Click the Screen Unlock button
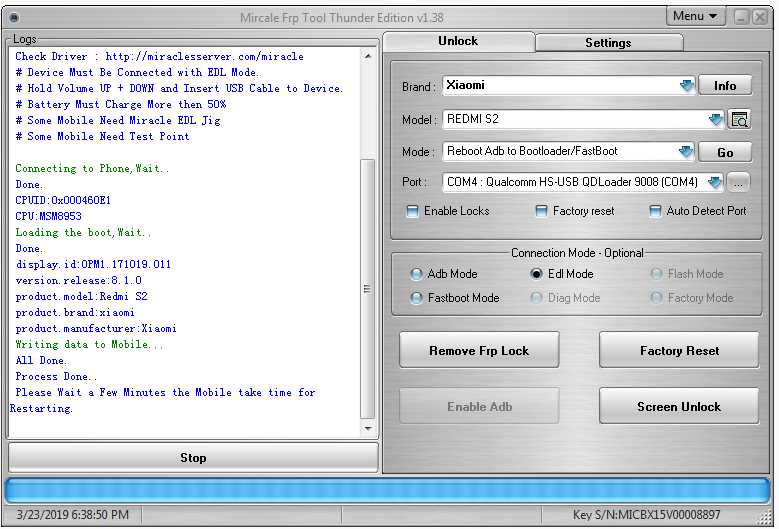779x529 pixels. click(x=679, y=407)
